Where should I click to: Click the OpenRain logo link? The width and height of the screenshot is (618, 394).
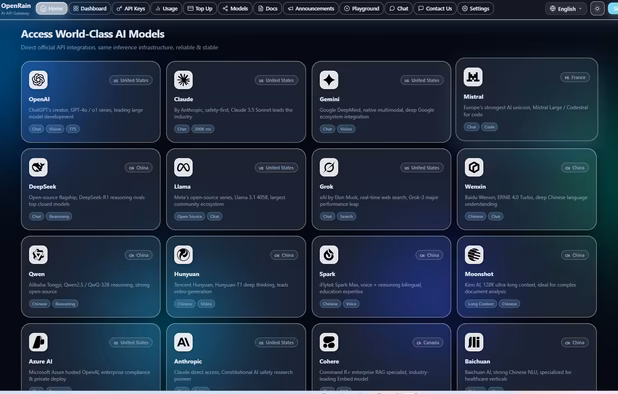16,8
